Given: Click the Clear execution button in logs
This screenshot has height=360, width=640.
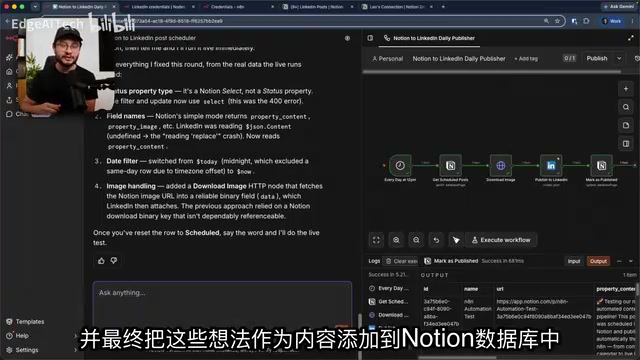Looking at the screenshot, I should [x=402, y=261].
